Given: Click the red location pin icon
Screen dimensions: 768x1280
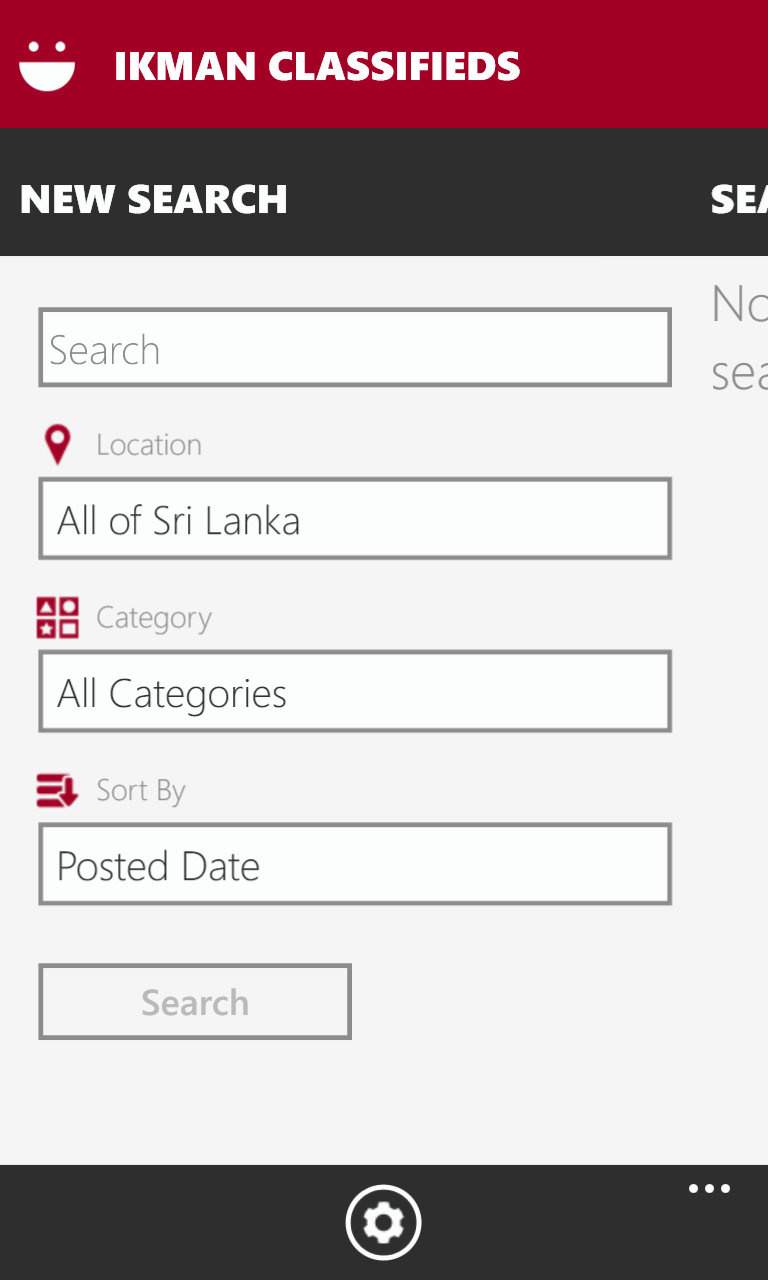Looking at the screenshot, I should [x=58, y=444].
